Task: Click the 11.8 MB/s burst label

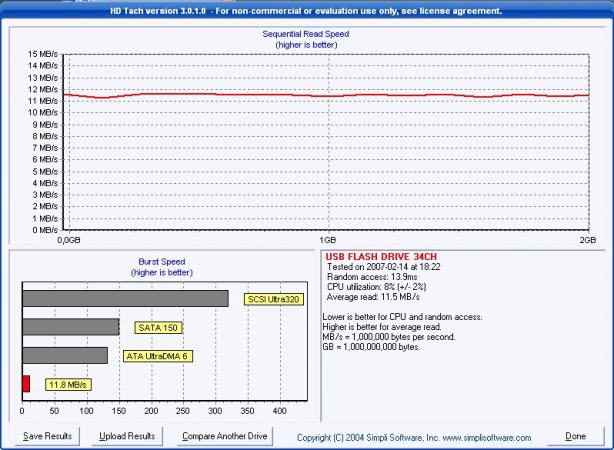Action: (x=68, y=385)
